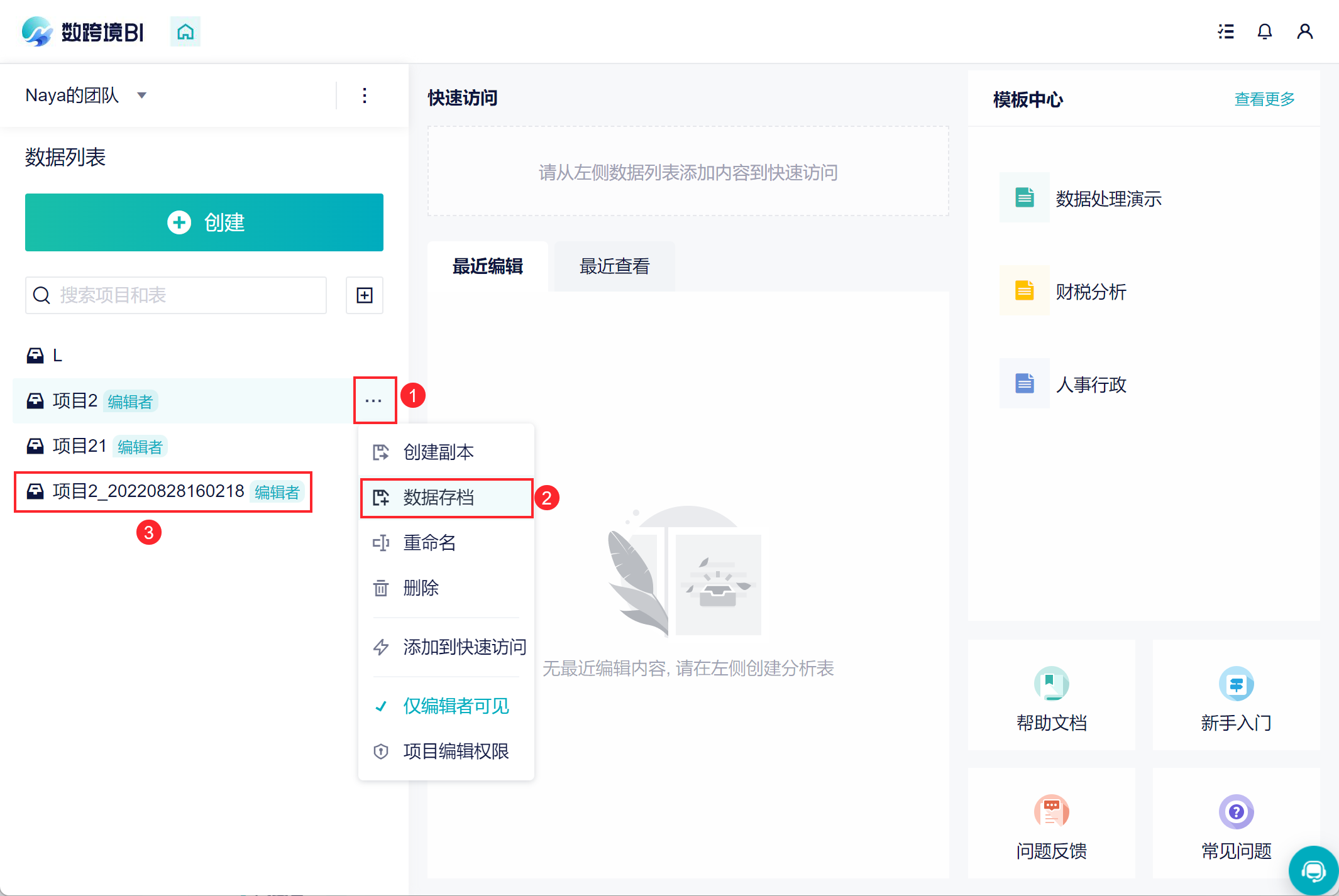This screenshot has width=1339, height=896.
Task: Open the user account icon
Action: pos(1304,31)
